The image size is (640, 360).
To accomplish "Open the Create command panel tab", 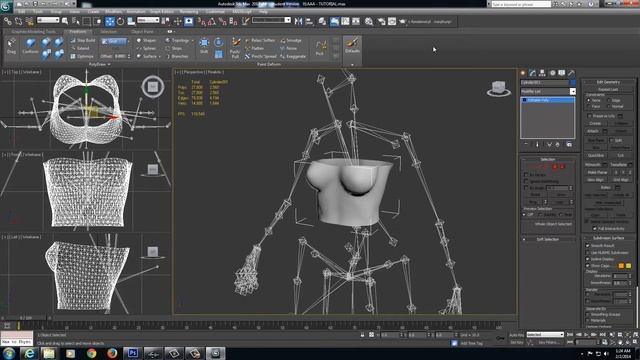I will pos(523,73).
